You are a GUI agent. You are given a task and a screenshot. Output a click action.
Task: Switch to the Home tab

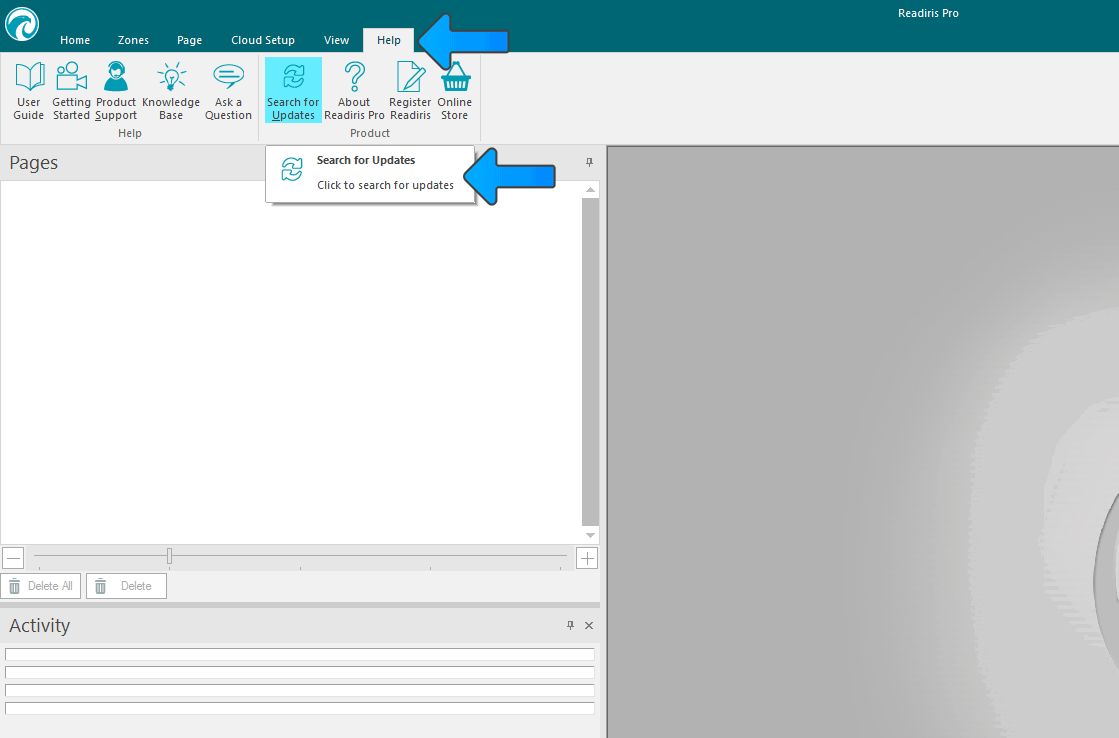pyautogui.click(x=75, y=40)
